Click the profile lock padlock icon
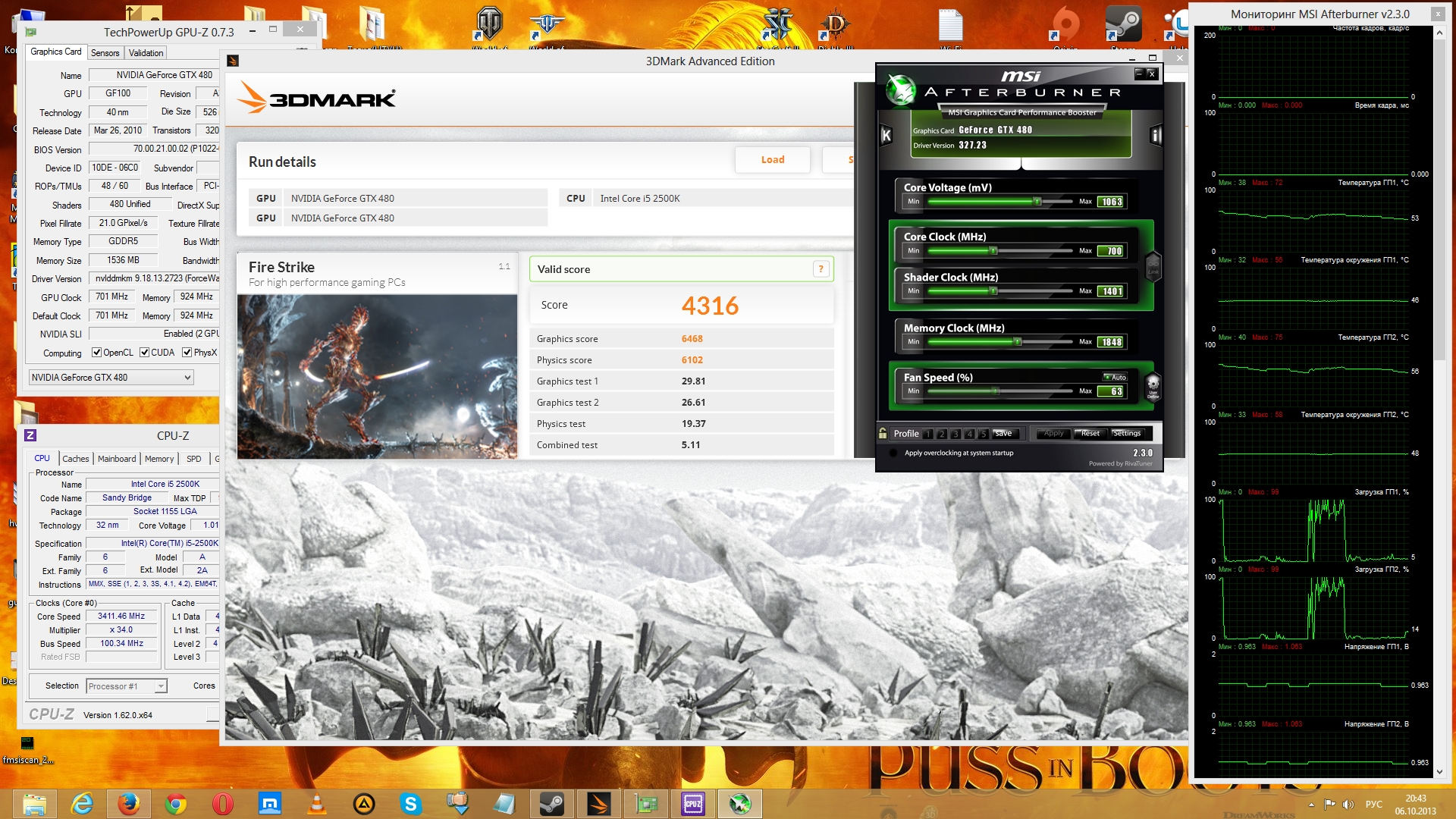Image resolution: width=1456 pixels, height=819 pixels. point(883,433)
